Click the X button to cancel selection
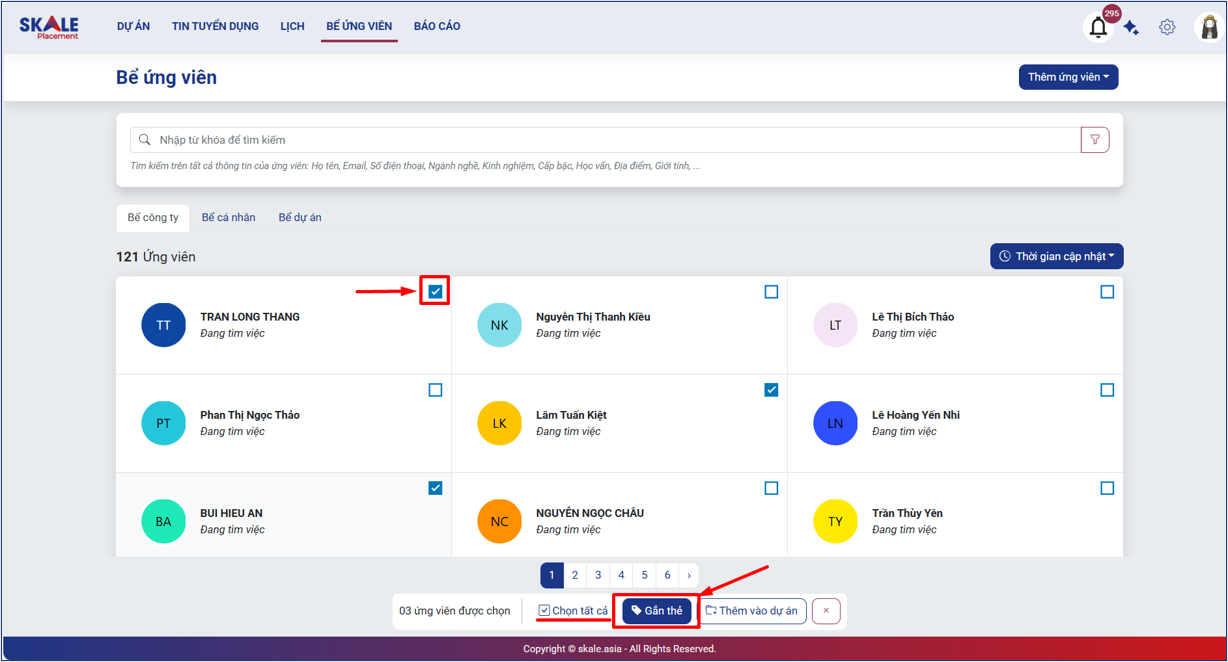Screen dimensions: 1228x662 point(826,611)
